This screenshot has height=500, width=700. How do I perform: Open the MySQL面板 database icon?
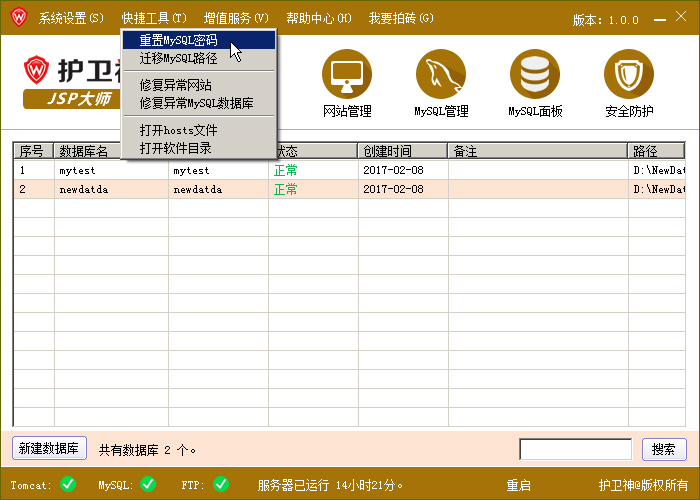tap(535, 74)
